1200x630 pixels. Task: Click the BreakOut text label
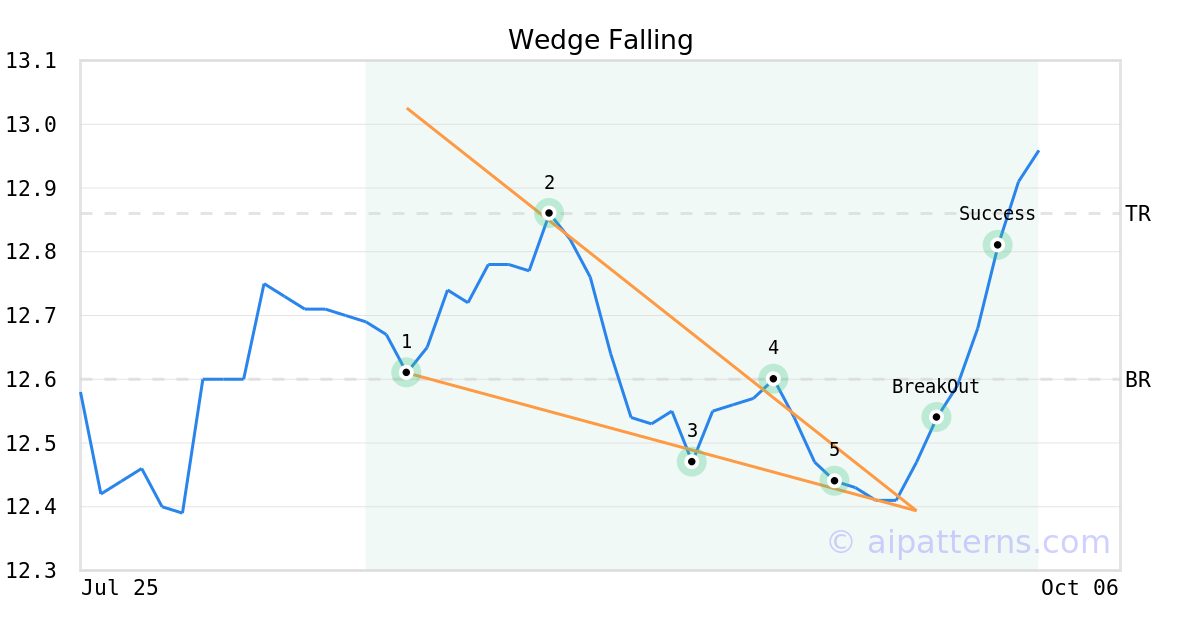(935, 387)
